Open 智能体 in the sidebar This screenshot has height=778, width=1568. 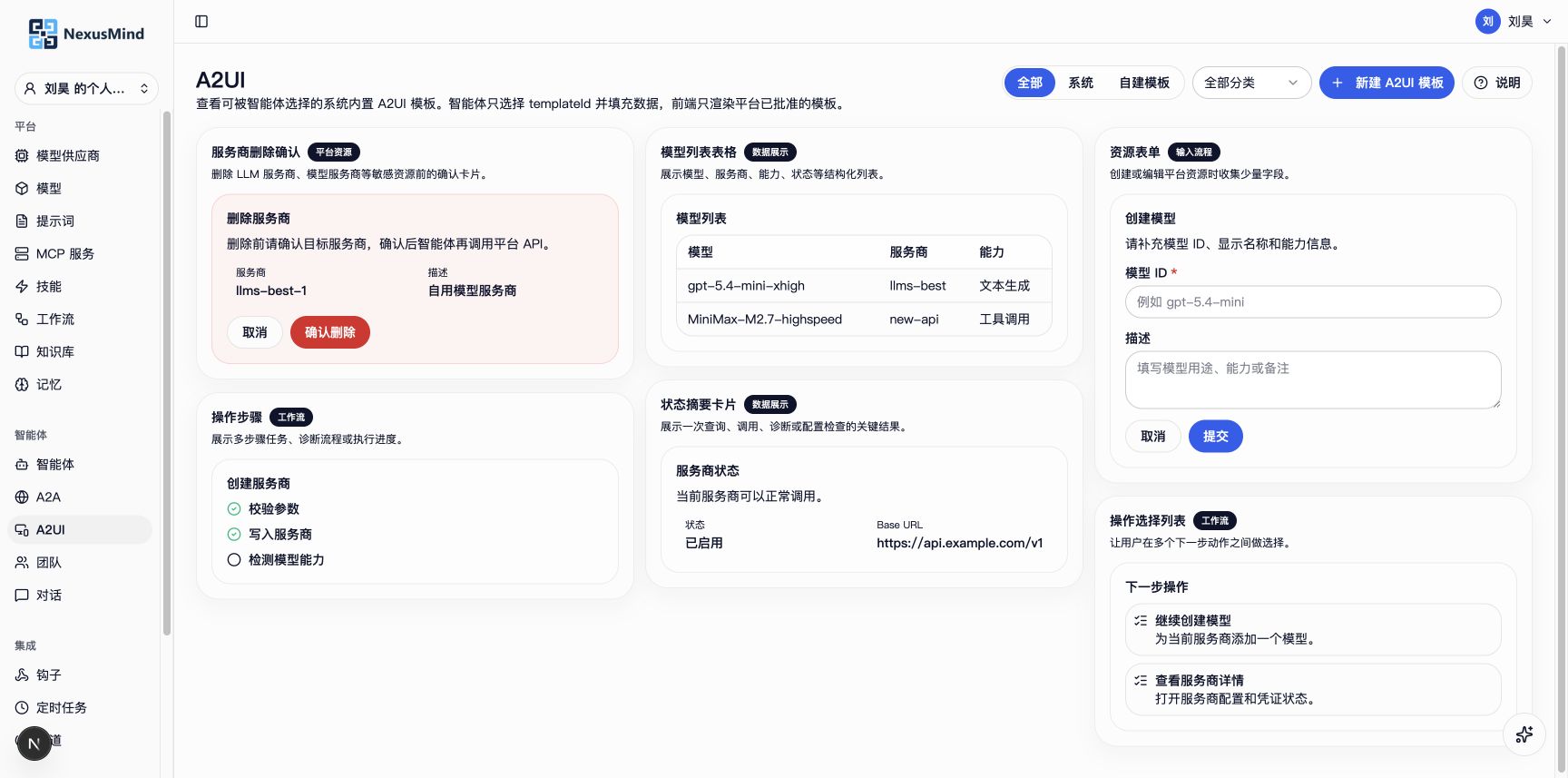pos(80,464)
